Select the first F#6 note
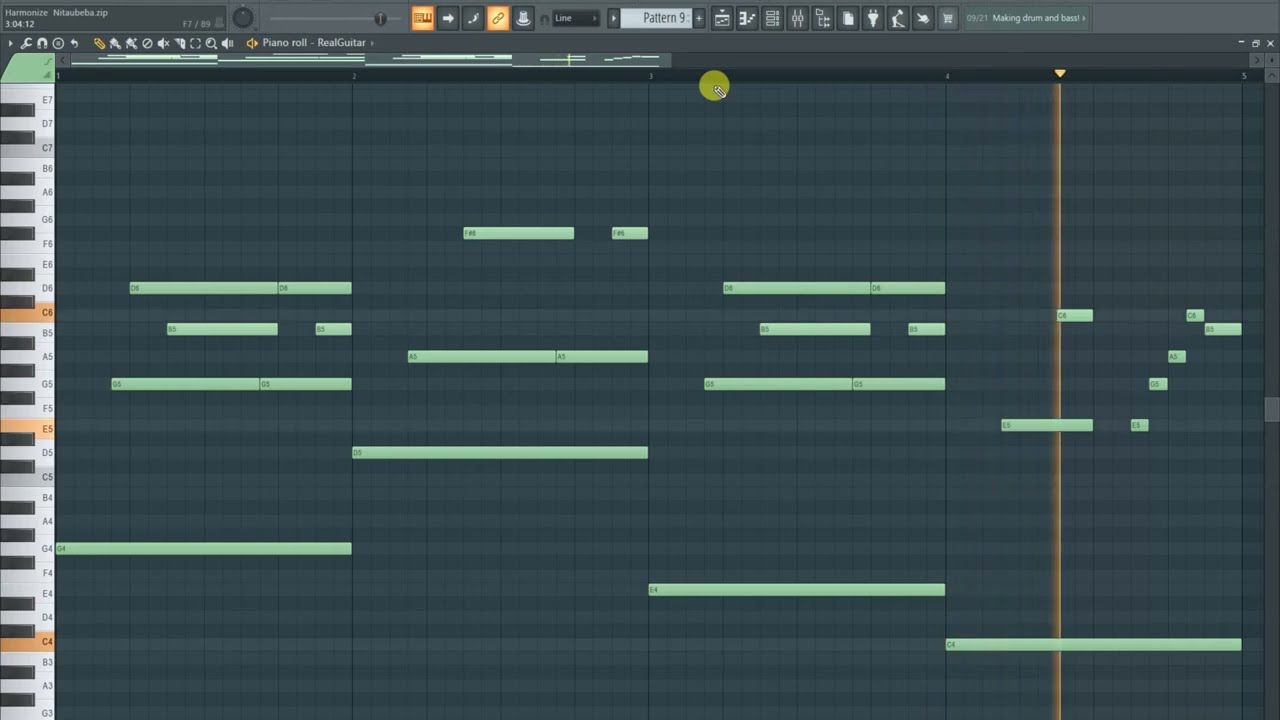Screen dimensions: 1280x720 tap(519, 233)
